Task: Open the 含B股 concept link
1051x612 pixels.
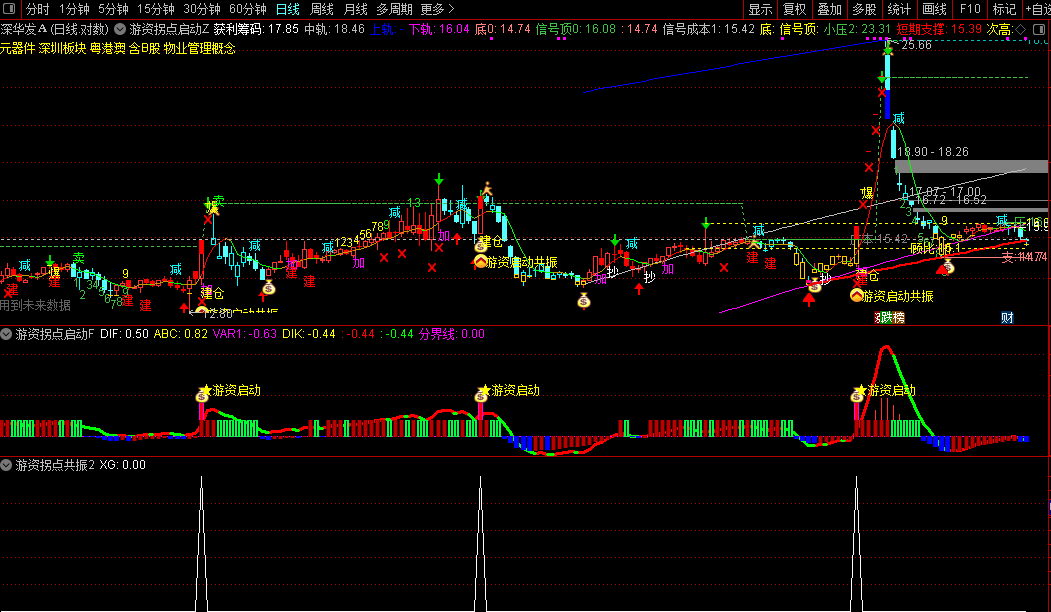Action: pos(145,48)
